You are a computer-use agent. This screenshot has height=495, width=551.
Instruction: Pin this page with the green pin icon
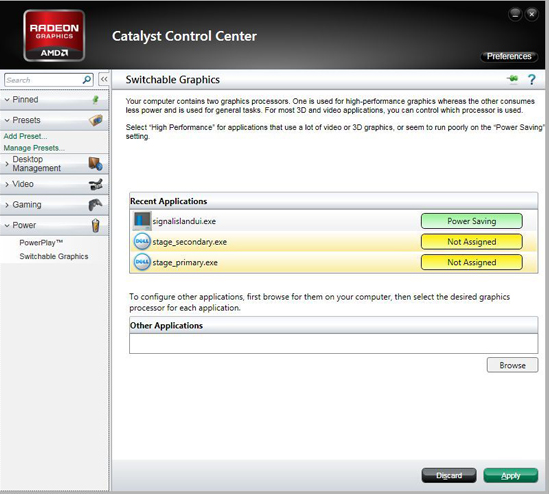tap(513, 79)
